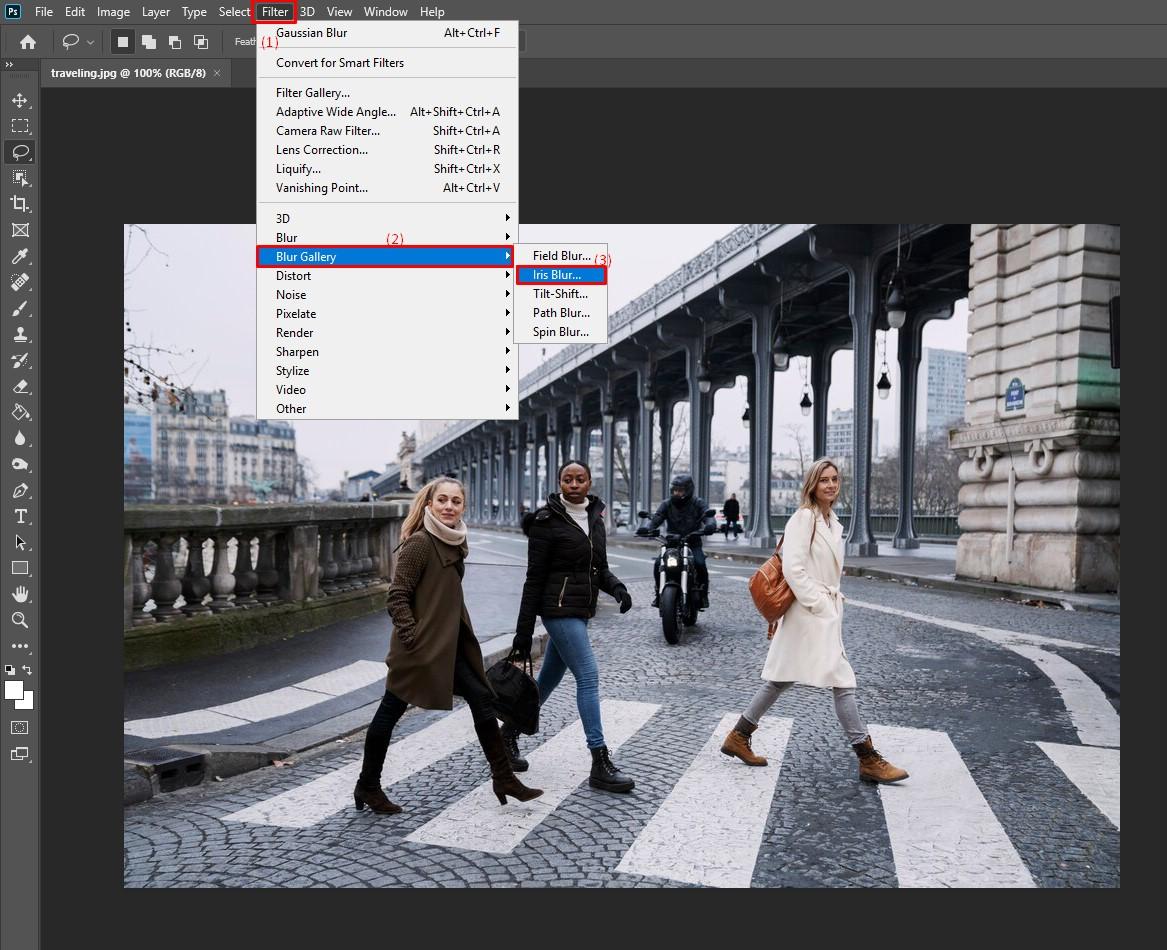The height and width of the screenshot is (950, 1167).
Task: Close the traveling.jpg document tab
Action: click(217, 73)
